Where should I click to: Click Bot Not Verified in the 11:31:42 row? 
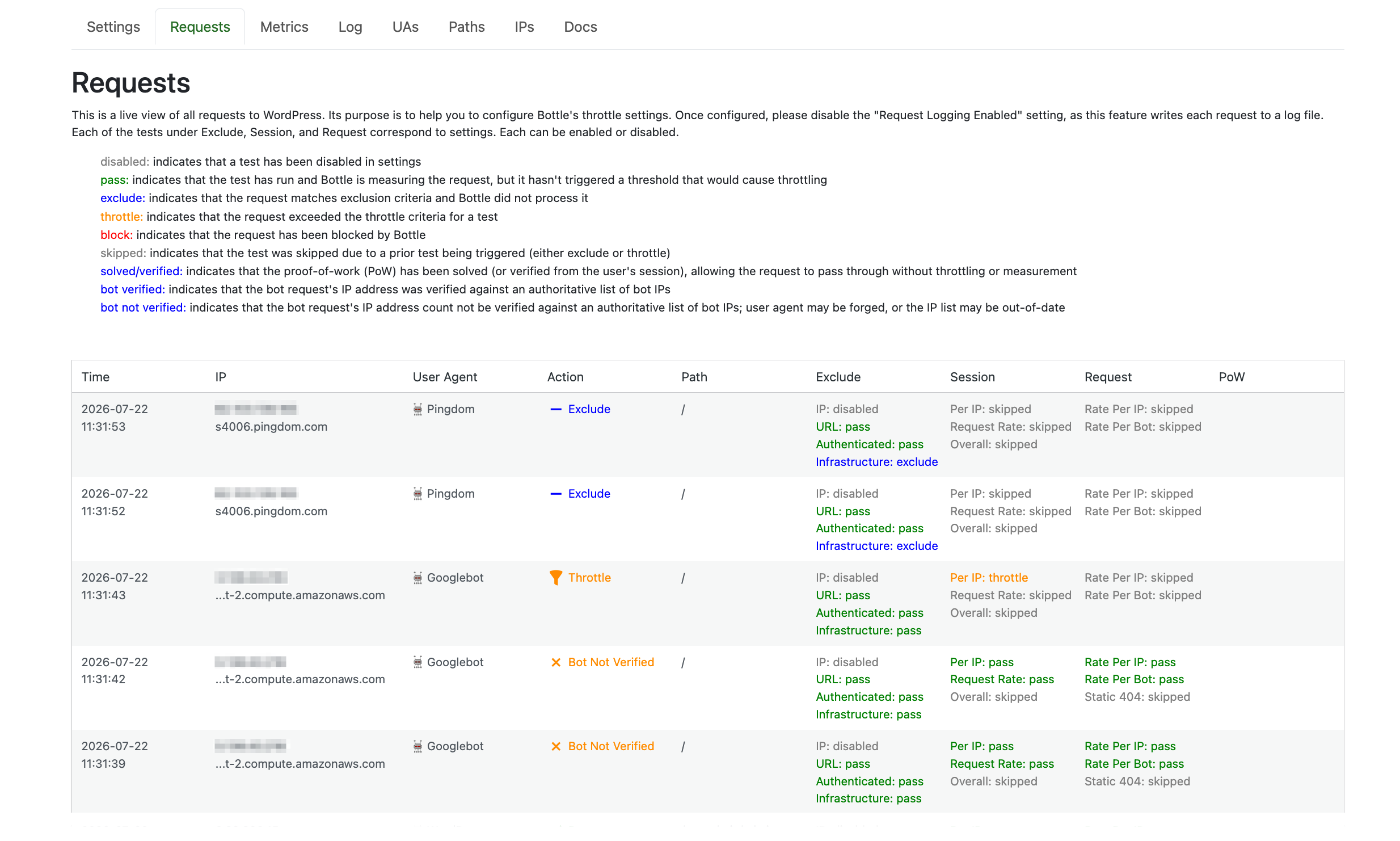tap(611, 662)
